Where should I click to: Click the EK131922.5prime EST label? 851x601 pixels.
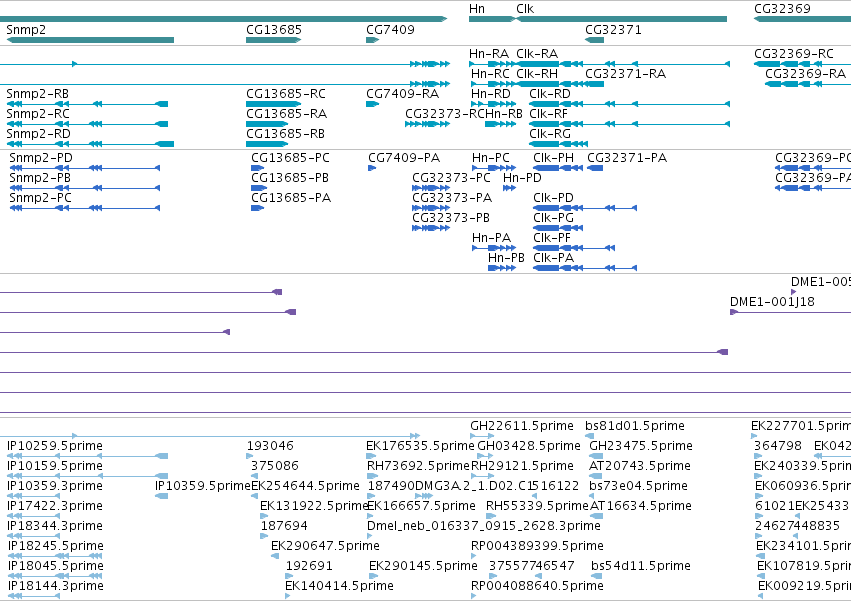coord(314,507)
